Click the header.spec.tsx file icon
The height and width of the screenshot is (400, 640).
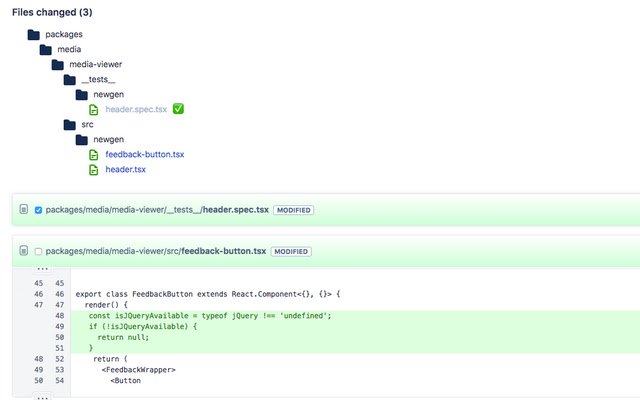(x=93, y=109)
